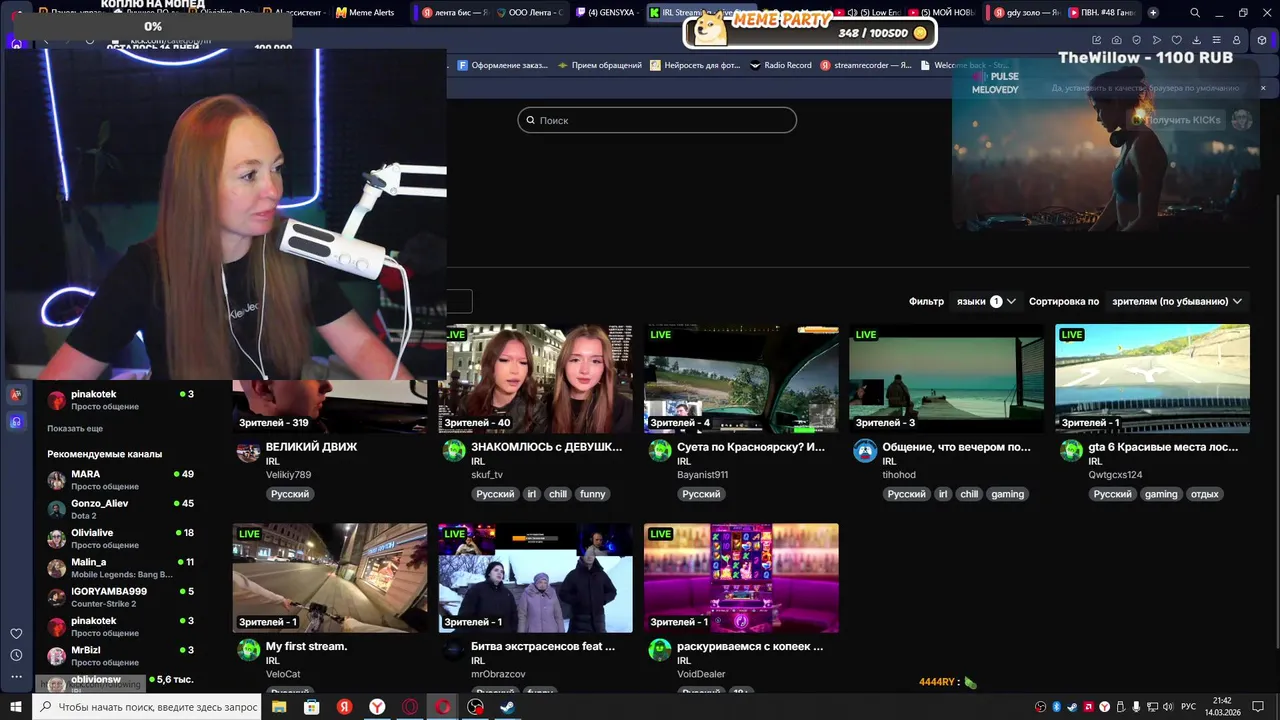The image size is (1280, 720).
Task: Open раскуриваемся с копеек stream thumbnail
Action: [741, 578]
